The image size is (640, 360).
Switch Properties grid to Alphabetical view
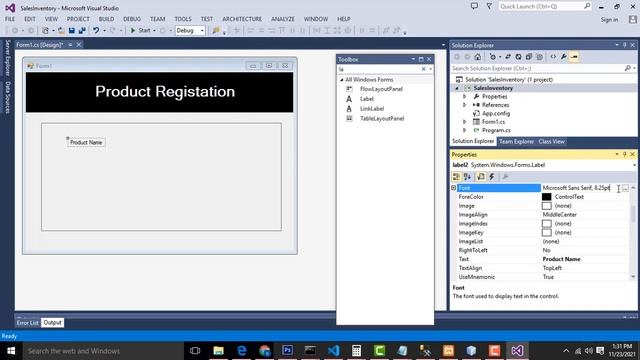coord(467,176)
